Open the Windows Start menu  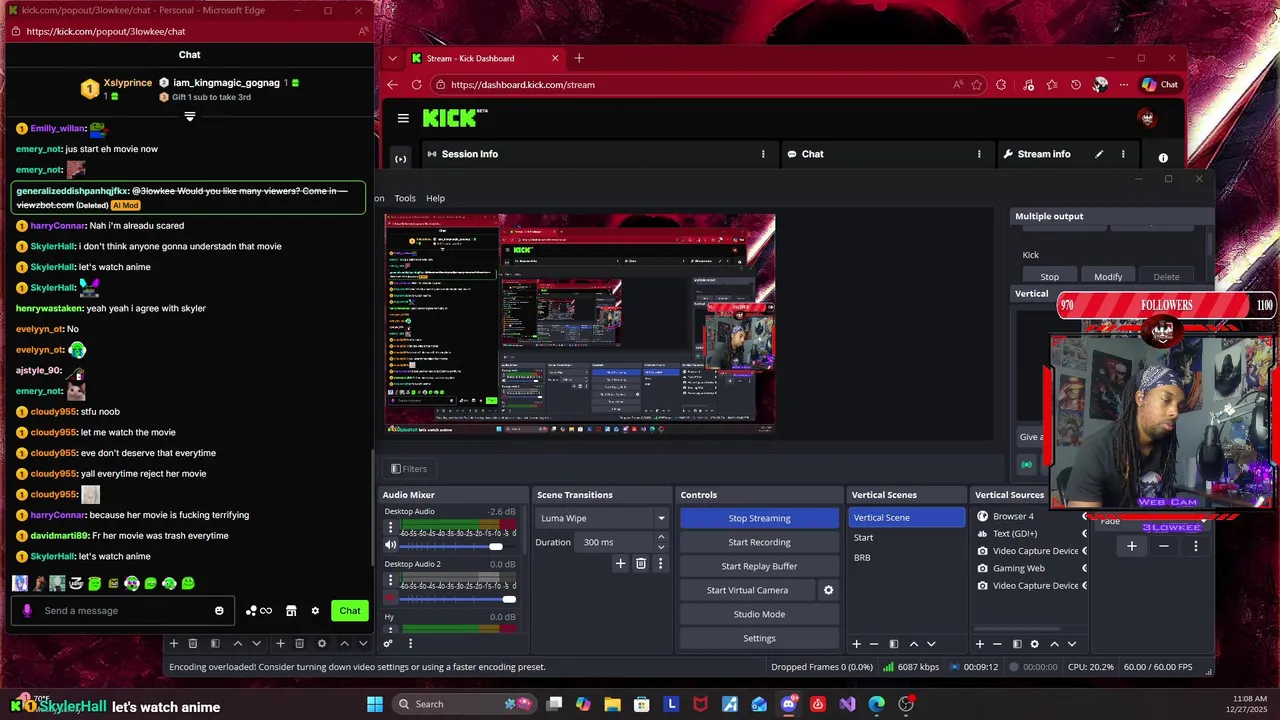point(375,704)
